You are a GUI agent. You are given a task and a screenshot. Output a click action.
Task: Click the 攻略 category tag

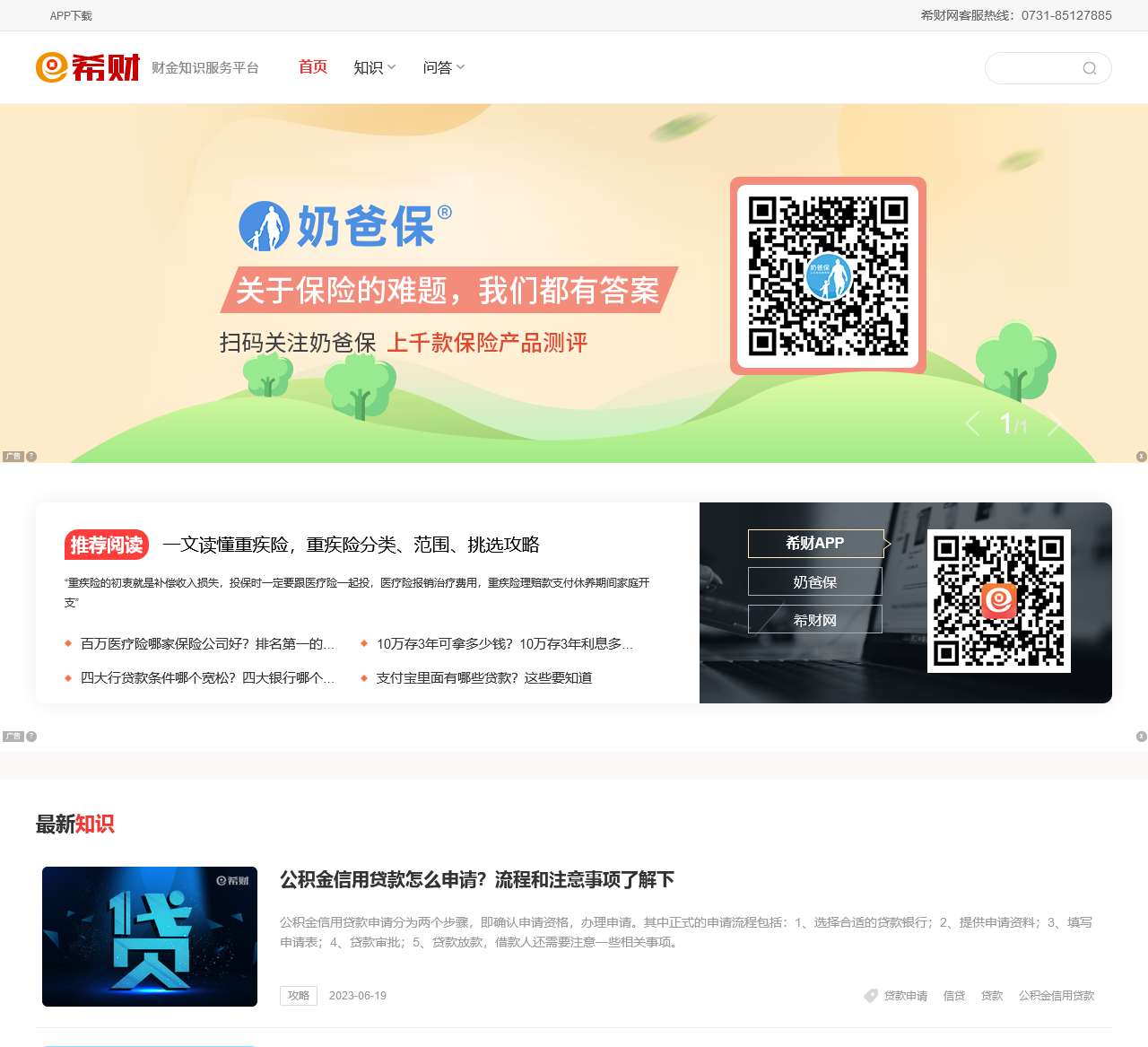pos(299,996)
